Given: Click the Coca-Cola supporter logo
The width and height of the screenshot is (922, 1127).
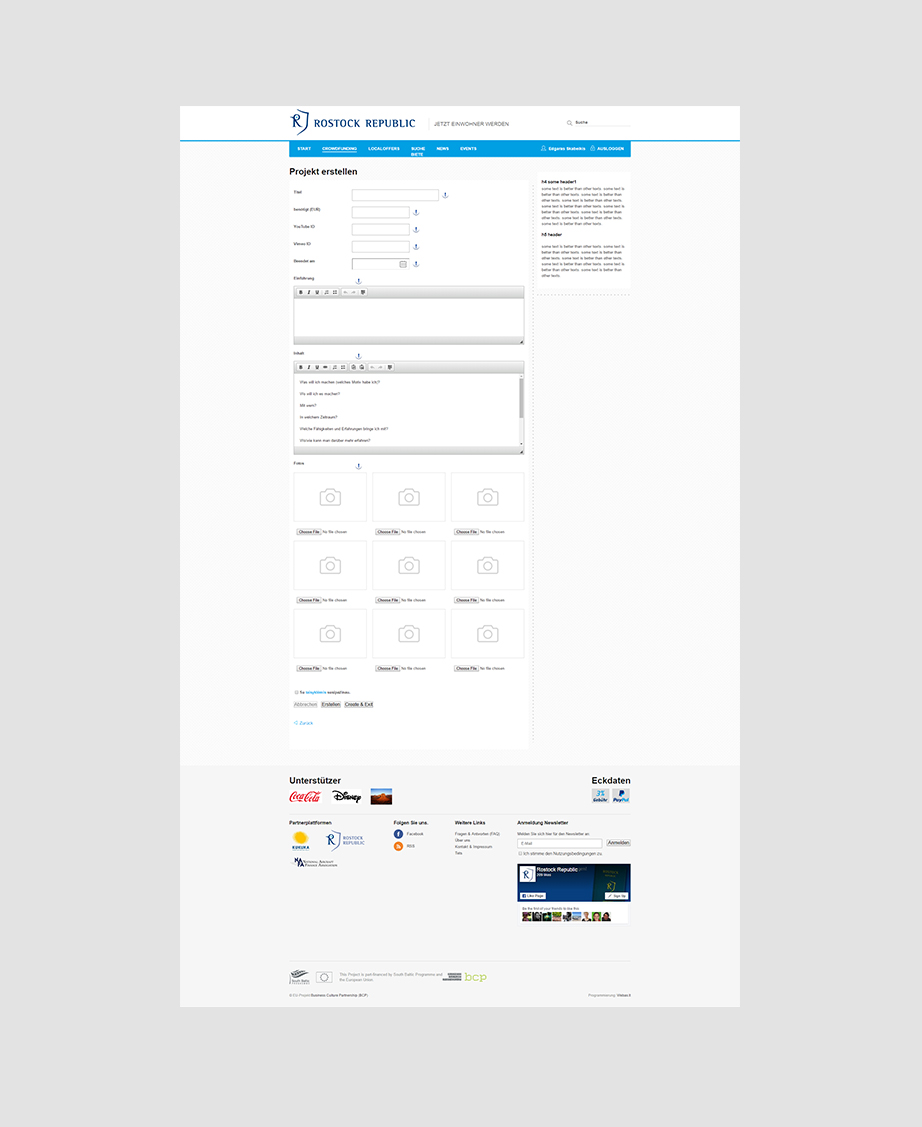Looking at the screenshot, I should [305, 797].
